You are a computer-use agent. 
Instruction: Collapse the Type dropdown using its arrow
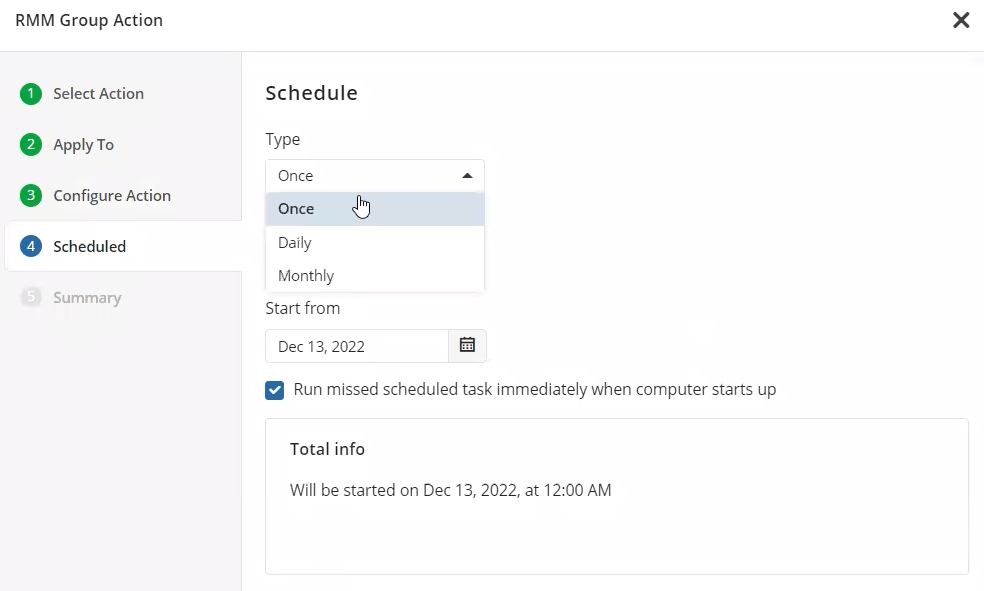(x=467, y=176)
